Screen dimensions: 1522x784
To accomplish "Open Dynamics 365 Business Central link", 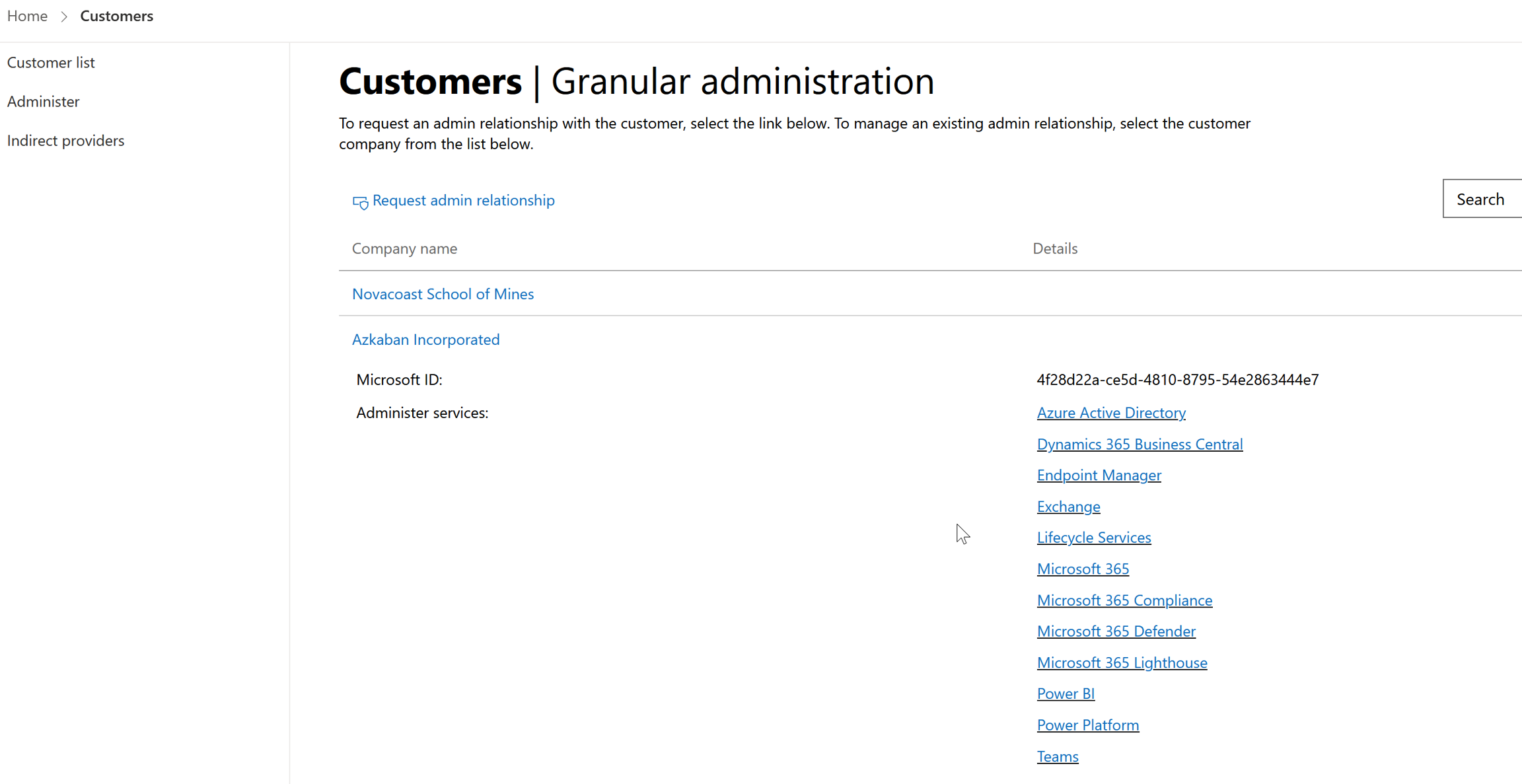I will tap(1140, 444).
